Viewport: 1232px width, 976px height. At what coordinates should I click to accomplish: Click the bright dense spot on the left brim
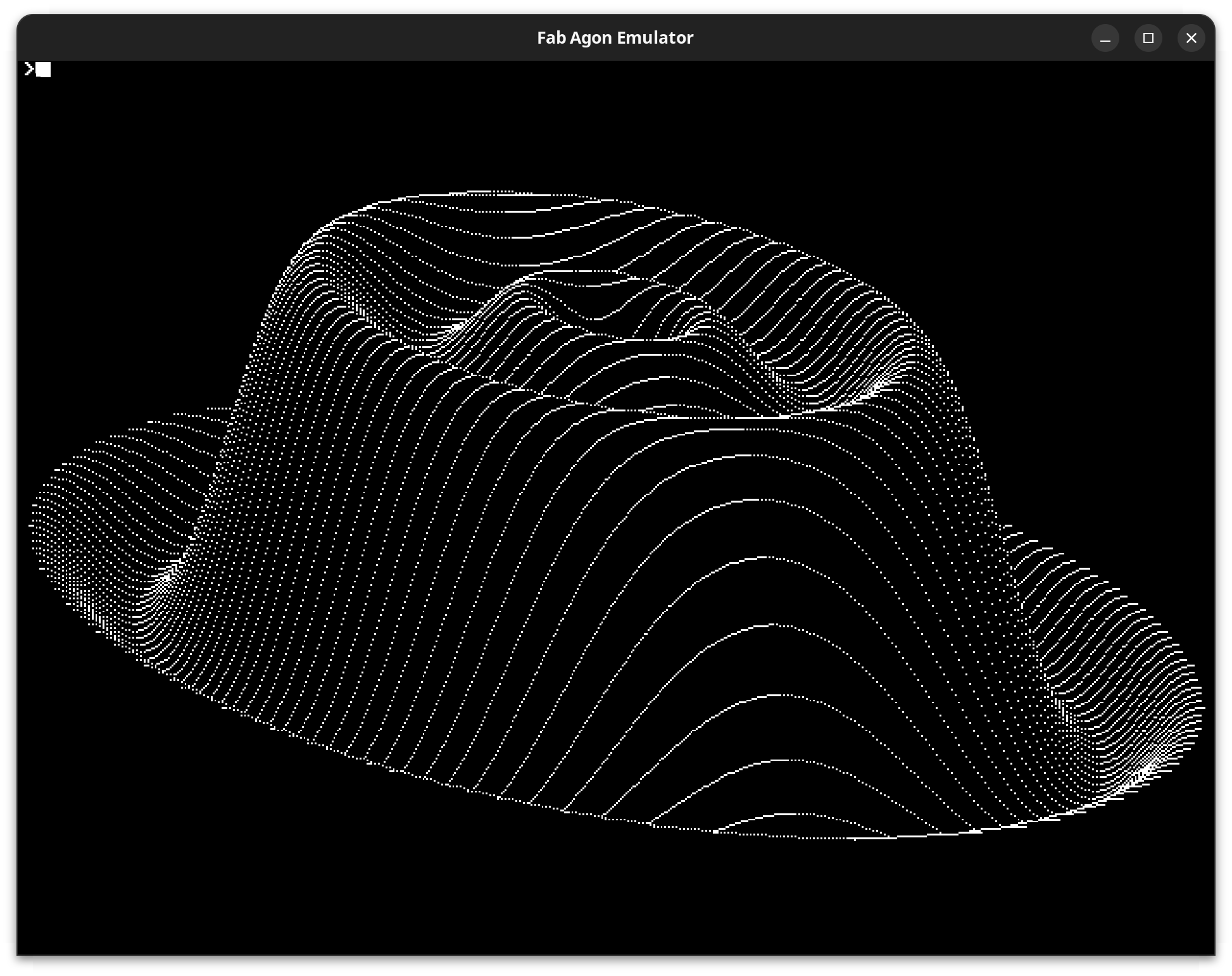(166, 579)
